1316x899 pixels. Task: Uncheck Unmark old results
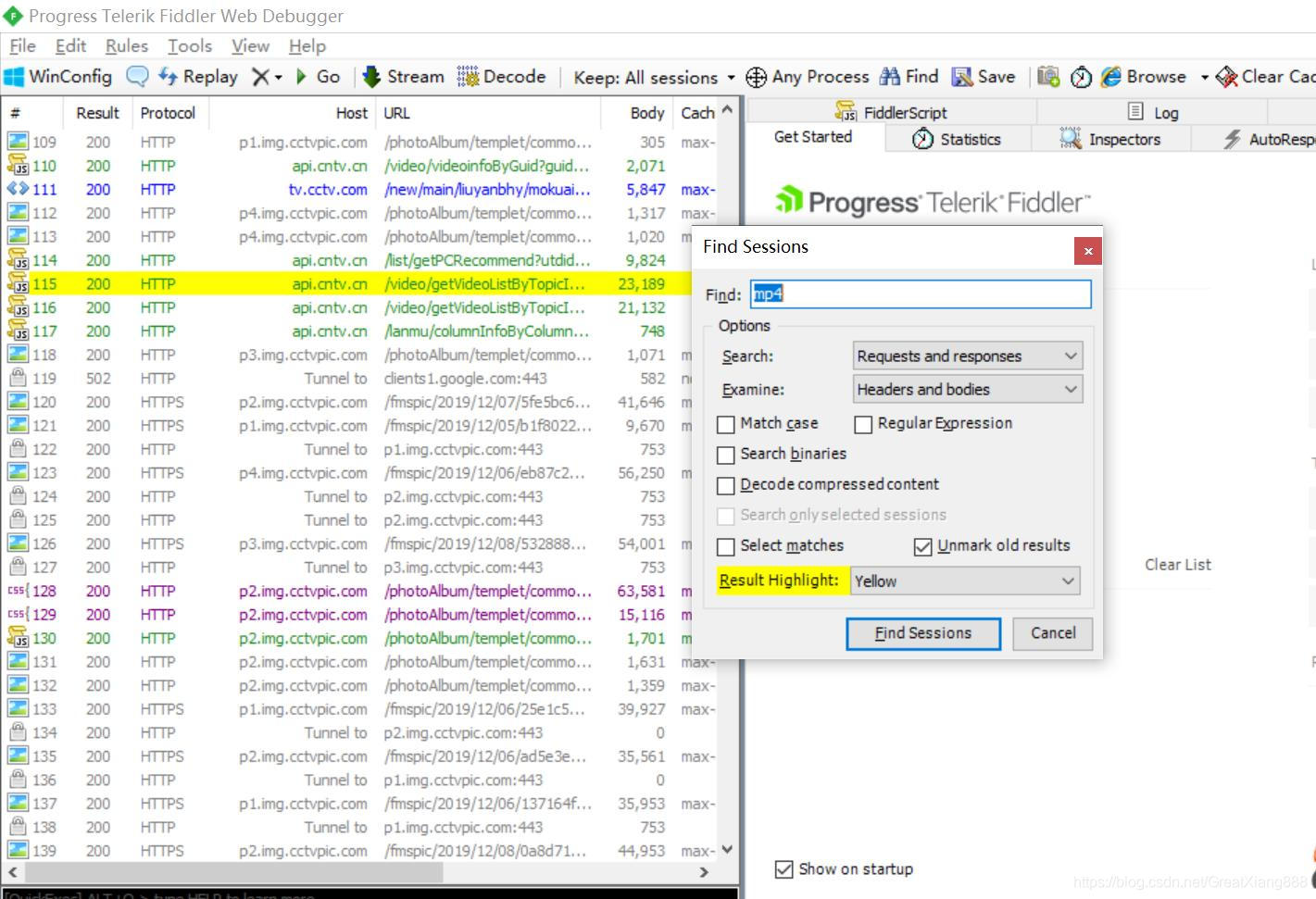pyautogui.click(x=922, y=546)
